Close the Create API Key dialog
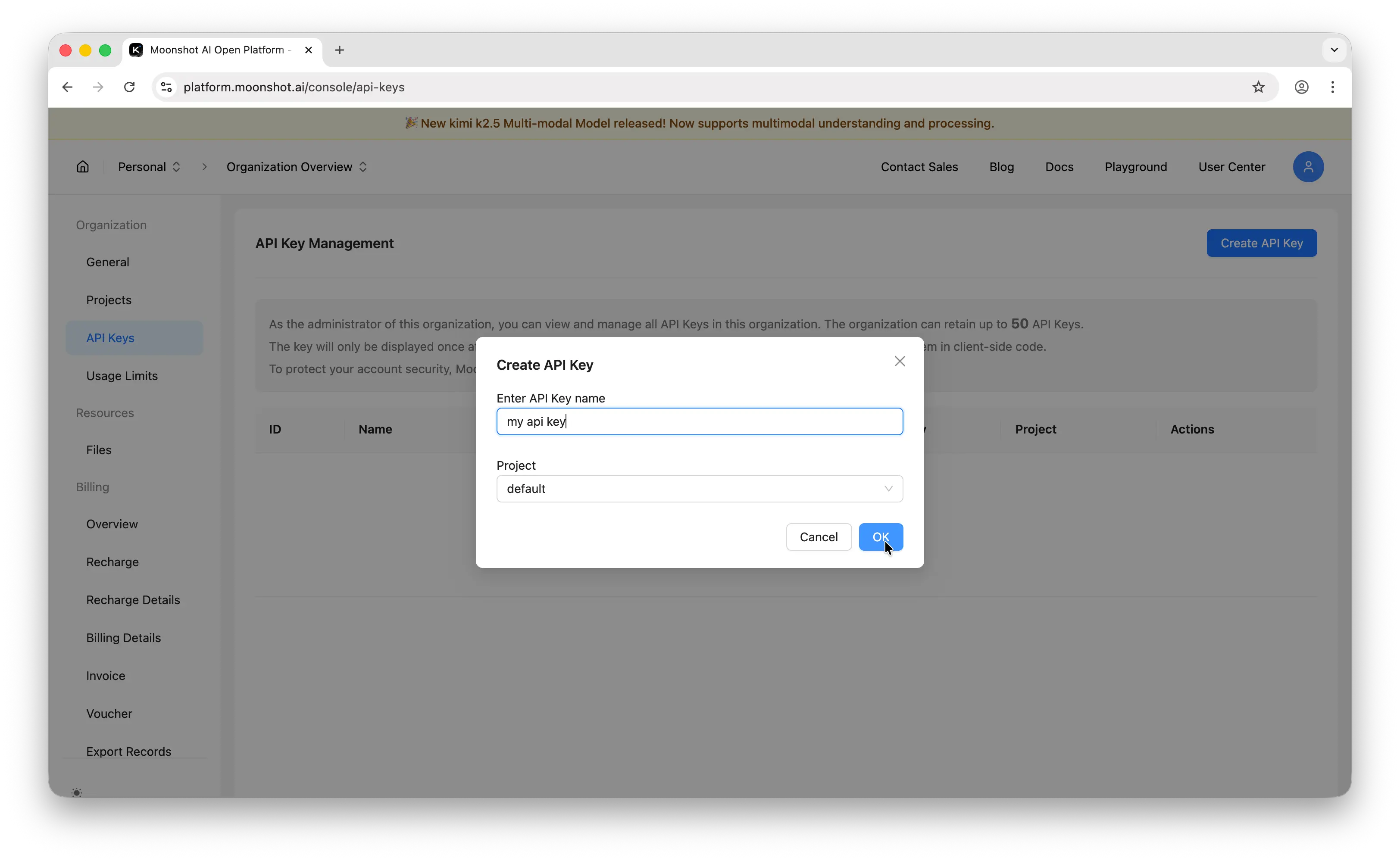1400x861 pixels. tap(899, 361)
